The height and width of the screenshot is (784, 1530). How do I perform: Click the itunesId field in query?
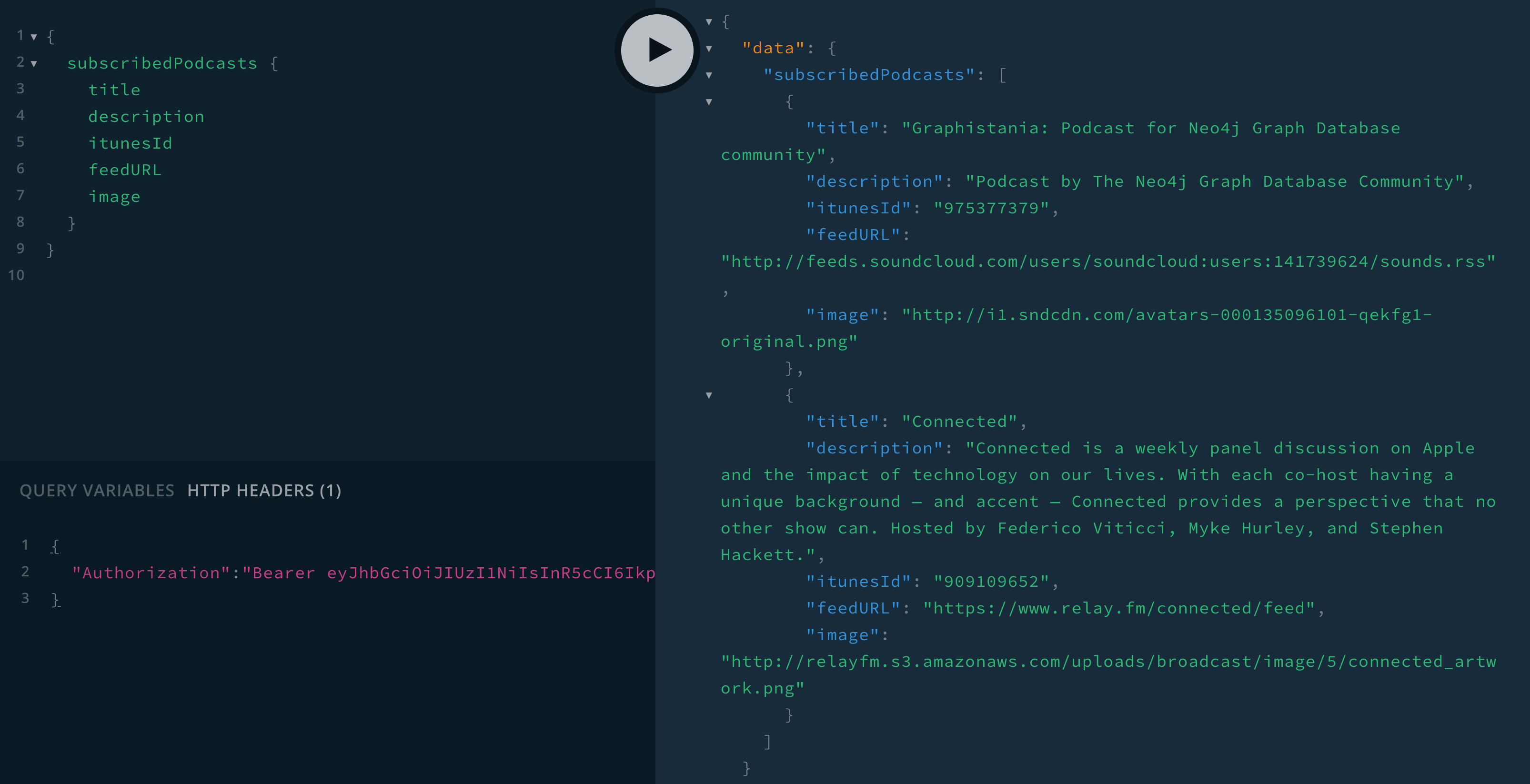click(x=130, y=144)
